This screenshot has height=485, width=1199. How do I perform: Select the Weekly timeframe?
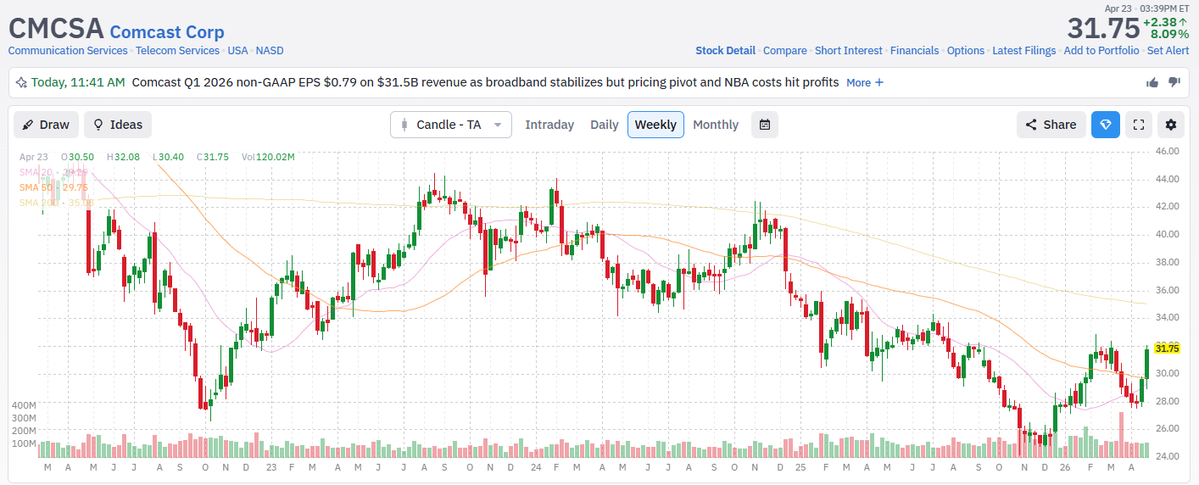[x=655, y=125]
